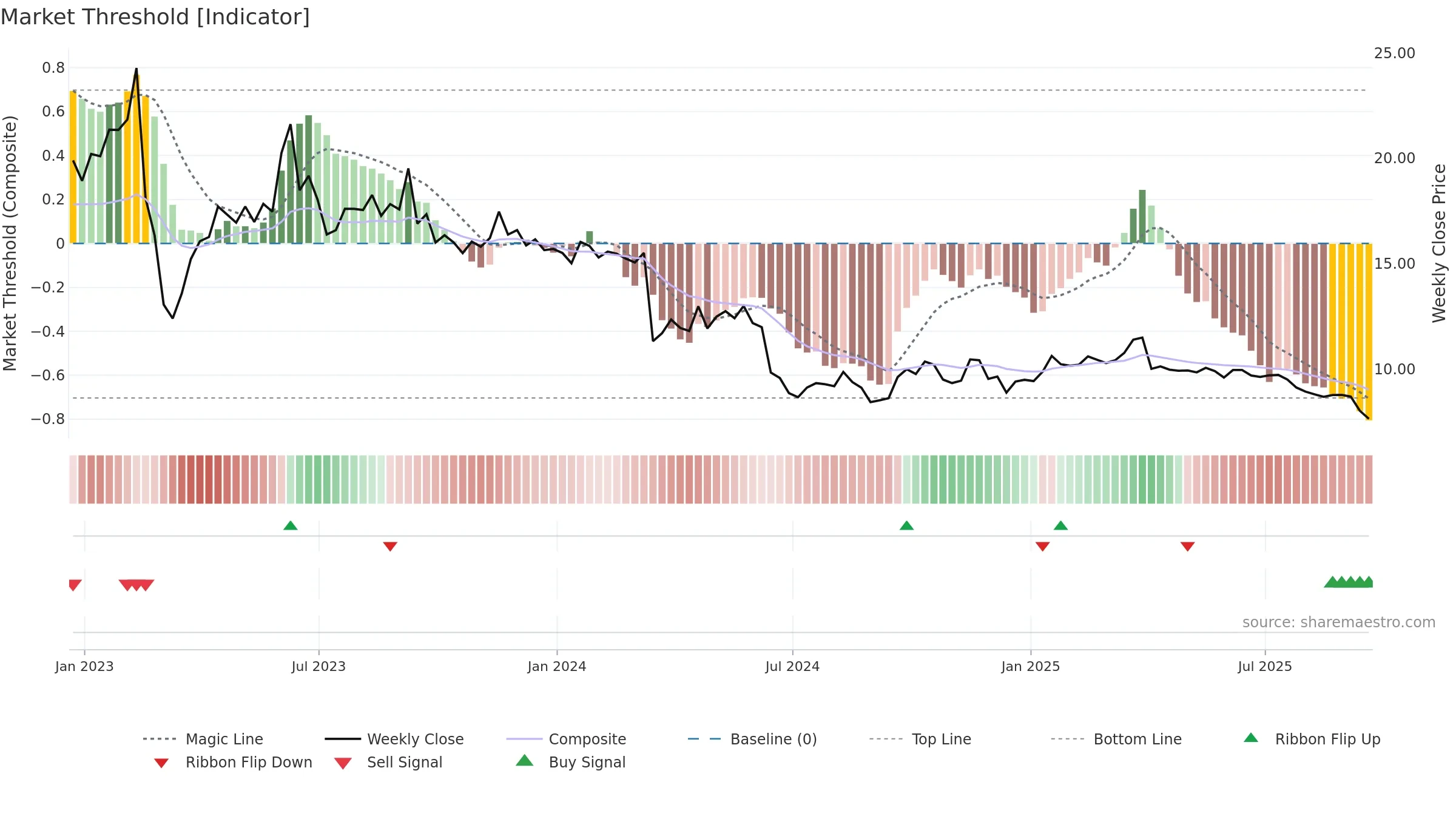Click the 20.00 right axis tick
This screenshot has height=819, width=1456.
[1395, 158]
